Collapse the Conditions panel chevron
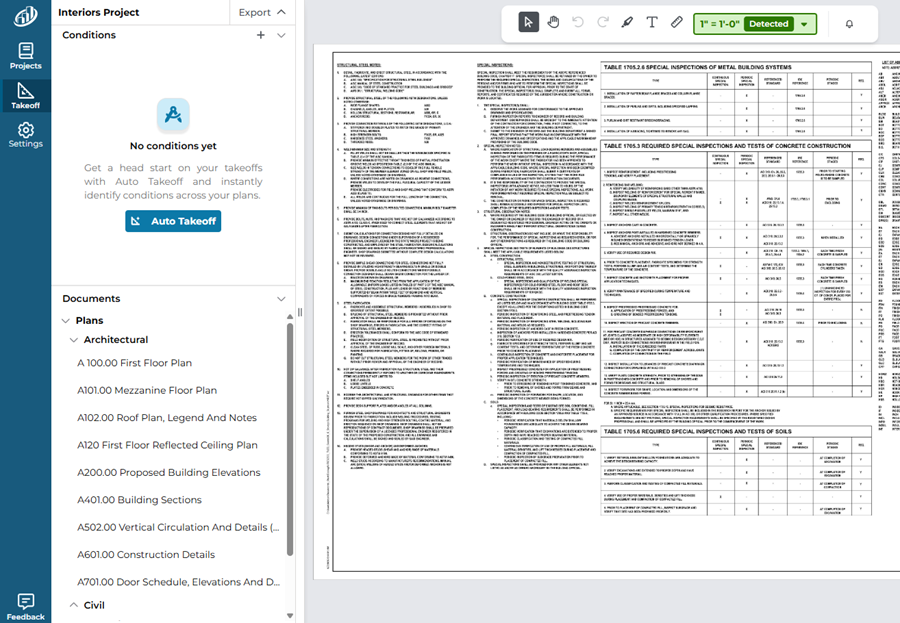Viewport: 900px width, 623px height. point(281,35)
